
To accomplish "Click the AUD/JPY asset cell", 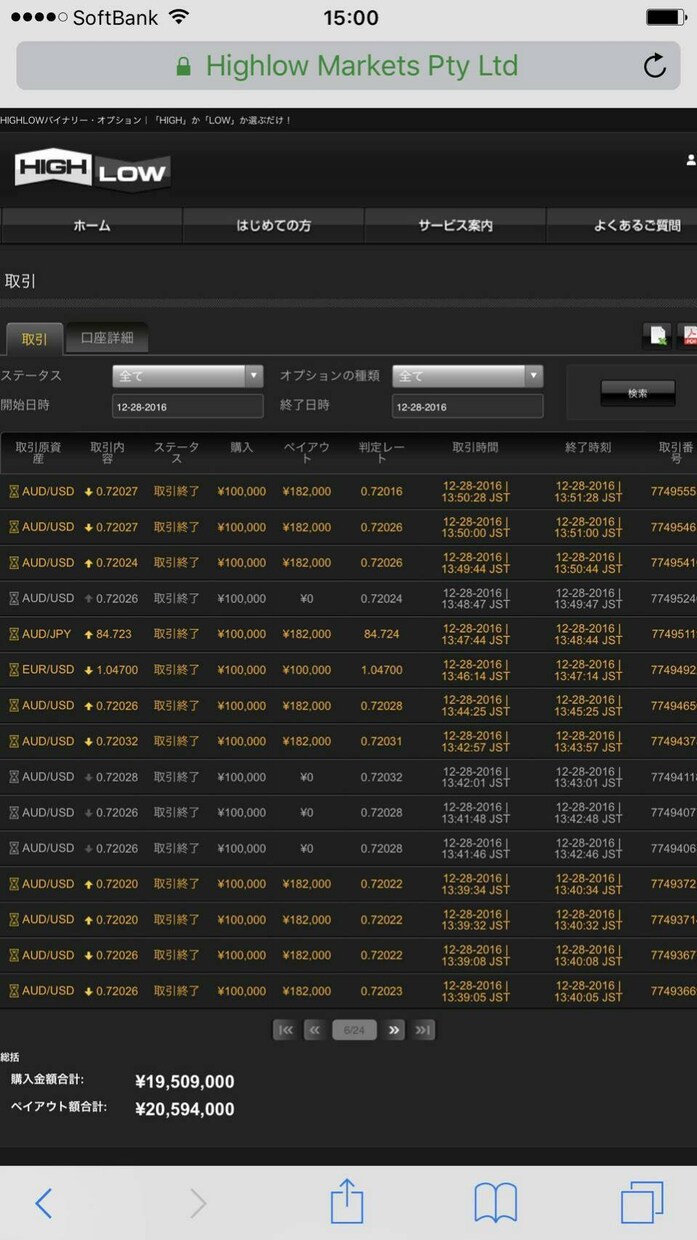I will [x=48, y=634].
